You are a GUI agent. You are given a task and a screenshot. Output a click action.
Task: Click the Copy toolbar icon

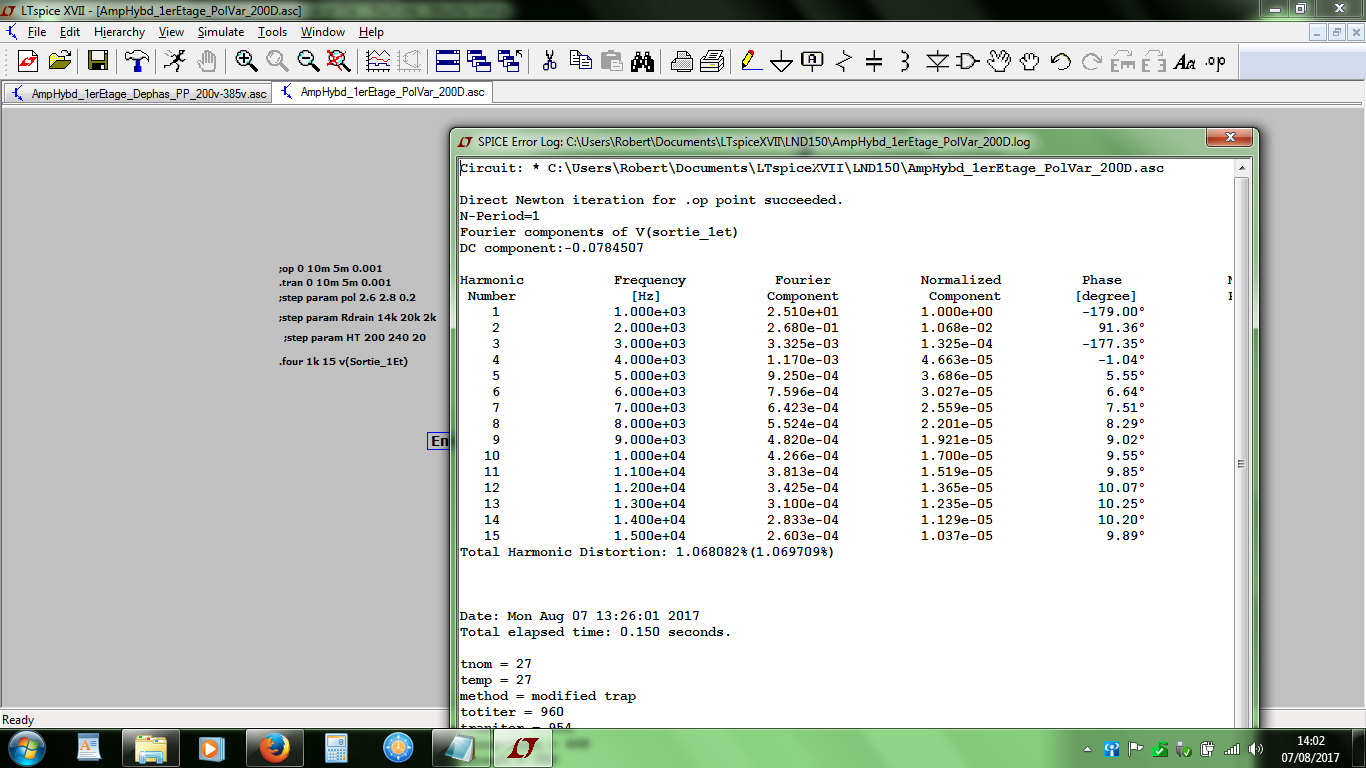[580, 61]
